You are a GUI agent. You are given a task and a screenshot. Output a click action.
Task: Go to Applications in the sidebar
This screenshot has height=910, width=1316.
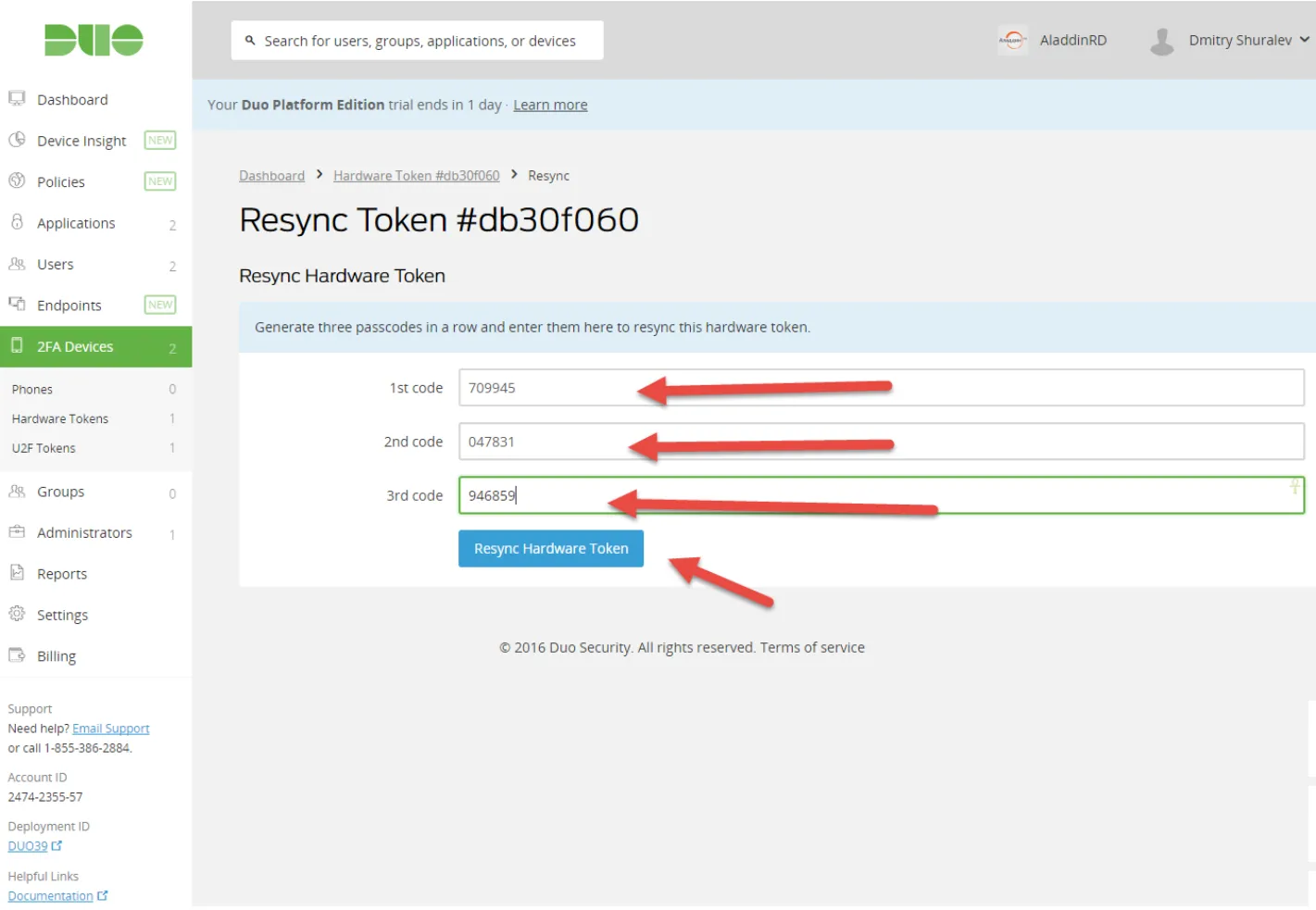[76, 223]
